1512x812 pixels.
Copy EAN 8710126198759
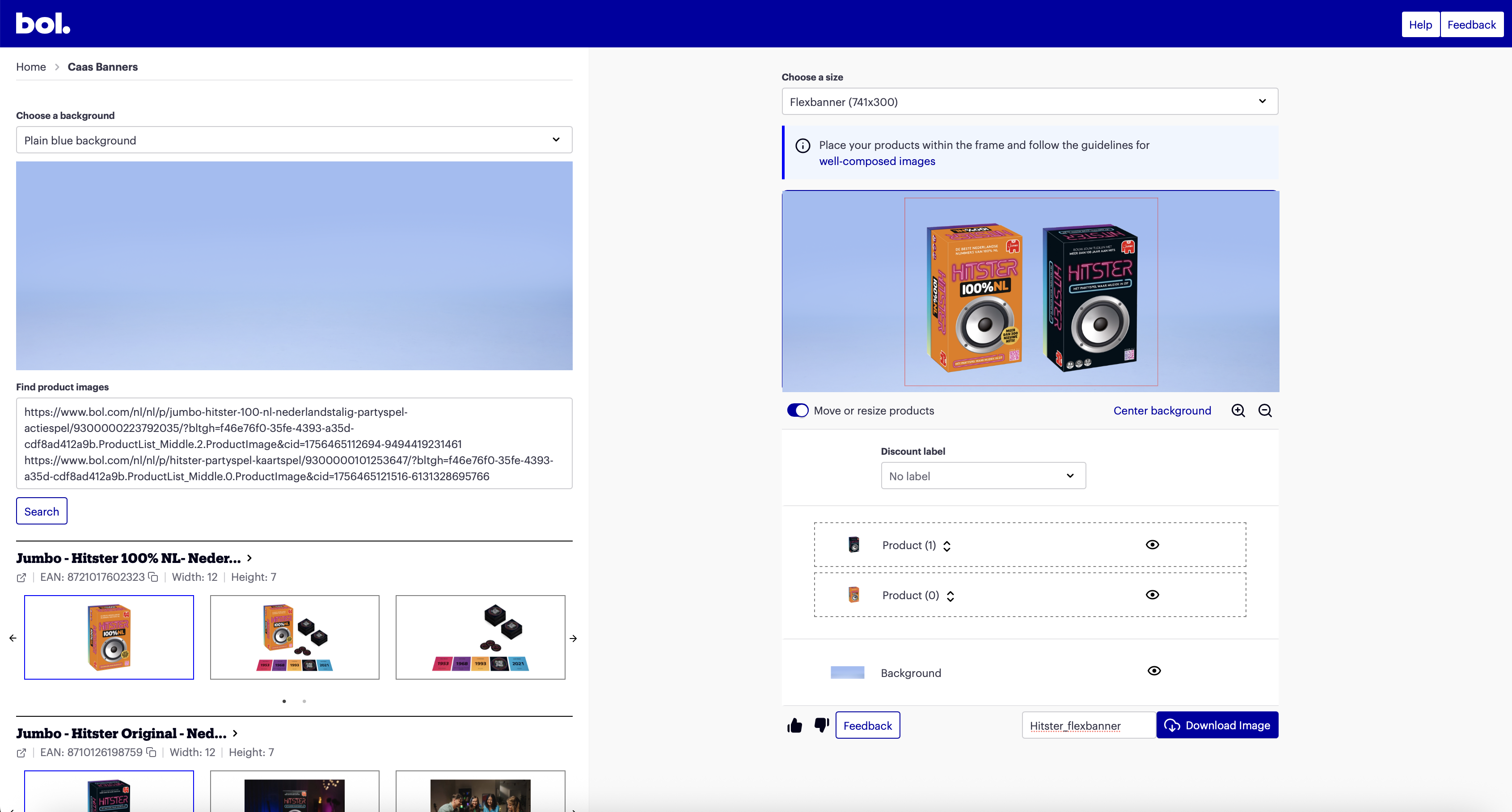point(151,752)
